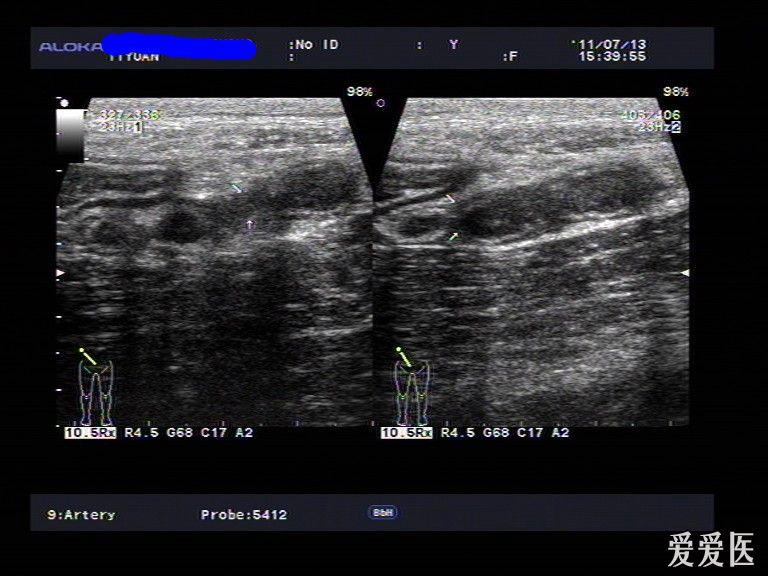Click the left 10.5Rx frequency label
Screen dimensions: 768x576
90,433
